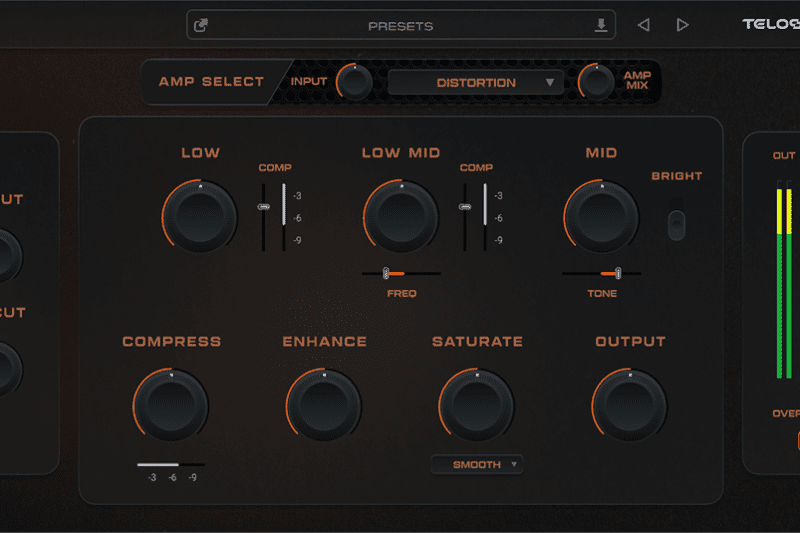Click the COMP label beside LOW knob
Image resolution: width=800 pixels, height=533 pixels.
tap(275, 168)
